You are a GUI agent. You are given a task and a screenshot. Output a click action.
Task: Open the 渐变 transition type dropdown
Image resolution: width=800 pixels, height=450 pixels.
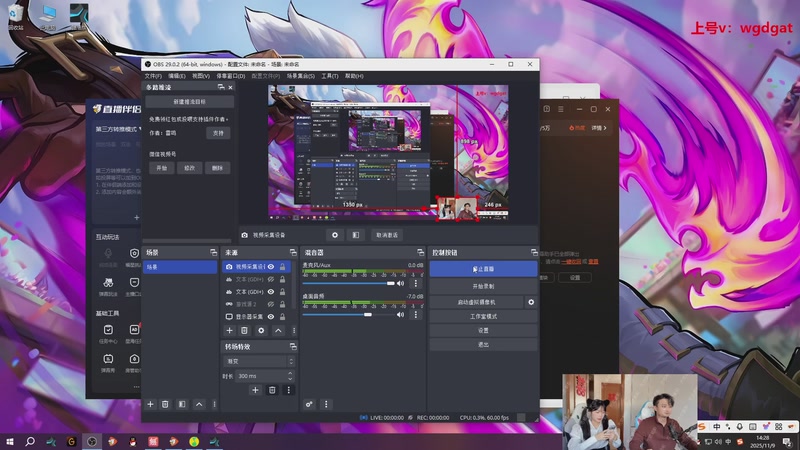click(x=259, y=361)
